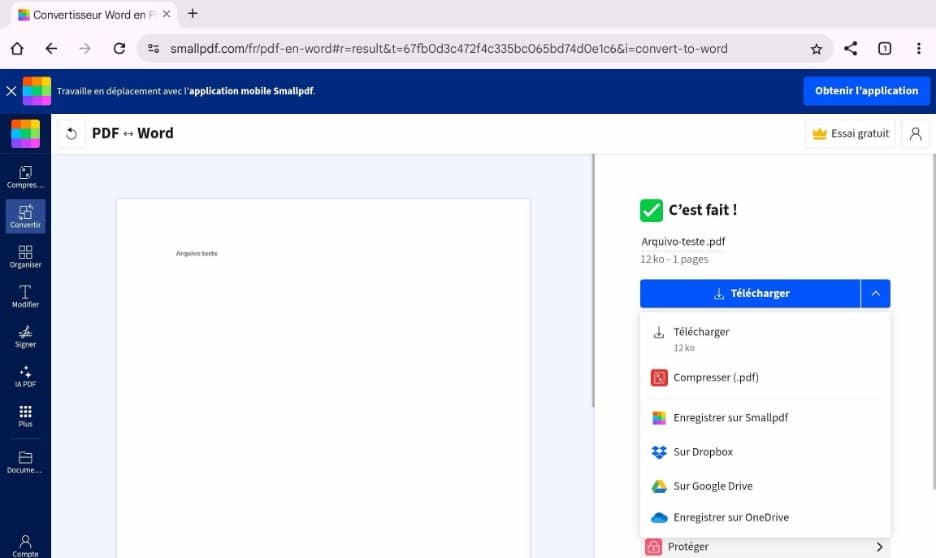
Task: Show more tools with Plus grid icon
Action: point(25,416)
